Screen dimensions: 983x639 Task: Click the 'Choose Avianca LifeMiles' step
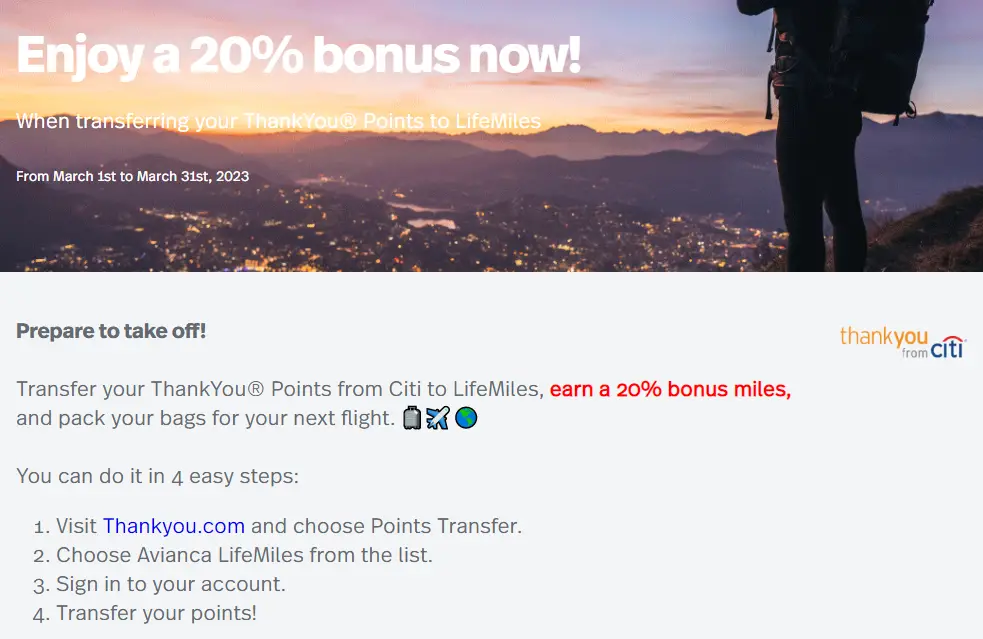(244, 555)
